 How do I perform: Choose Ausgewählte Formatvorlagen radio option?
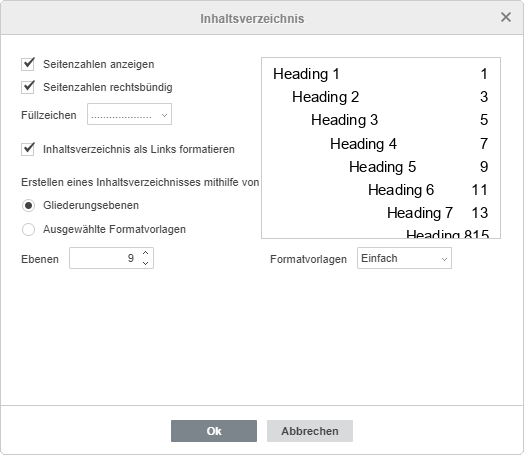point(28,230)
